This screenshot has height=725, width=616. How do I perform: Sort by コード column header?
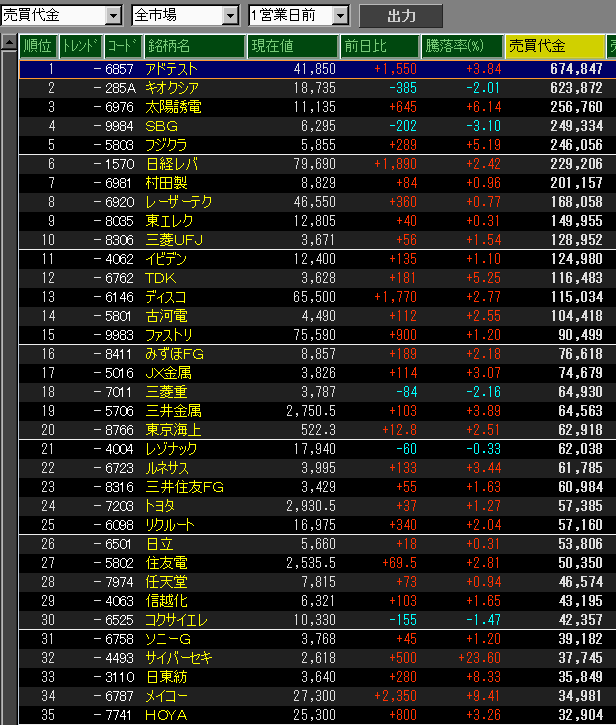pos(123,46)
